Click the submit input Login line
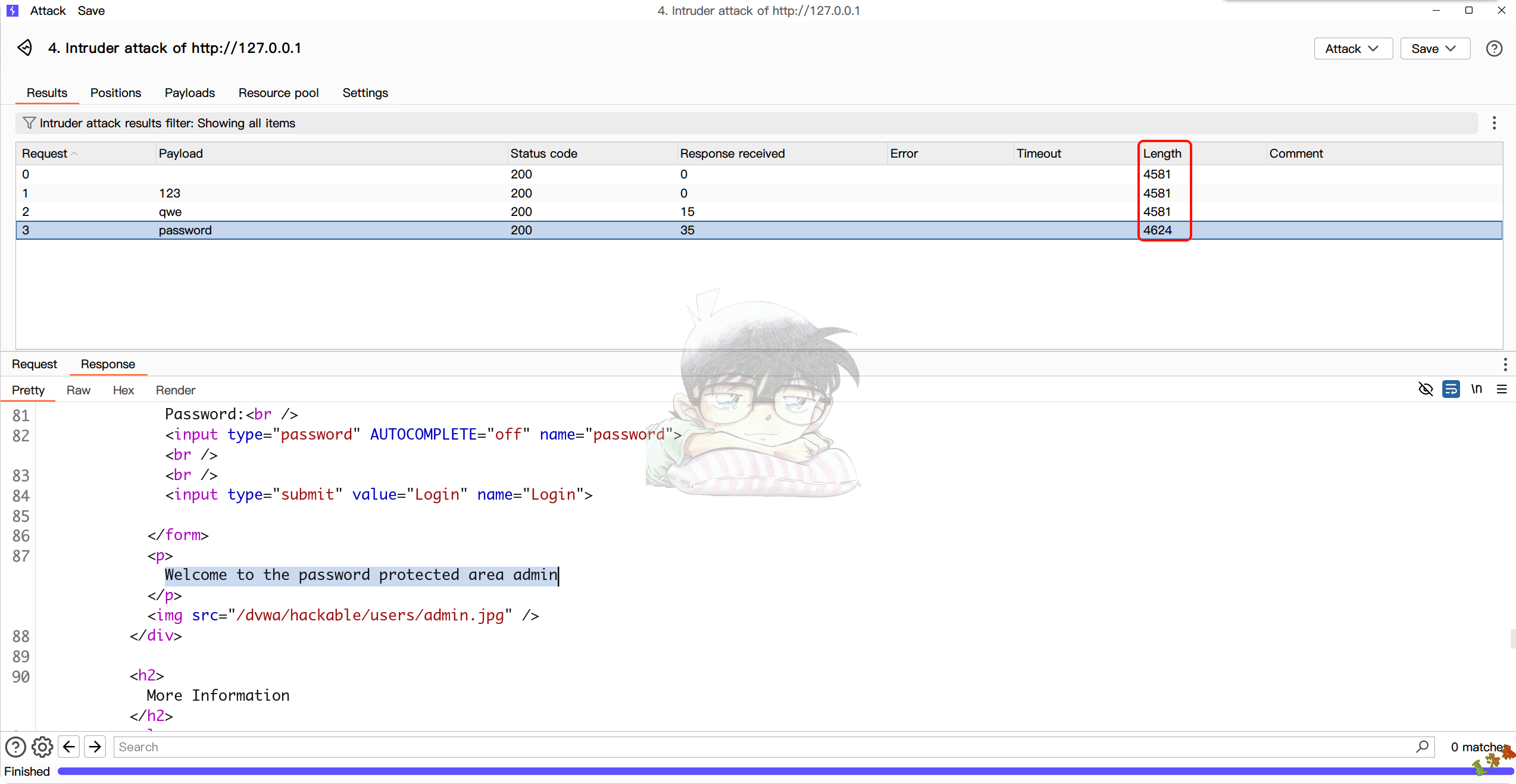This screenshot has width=1516, height=784. 379,495
